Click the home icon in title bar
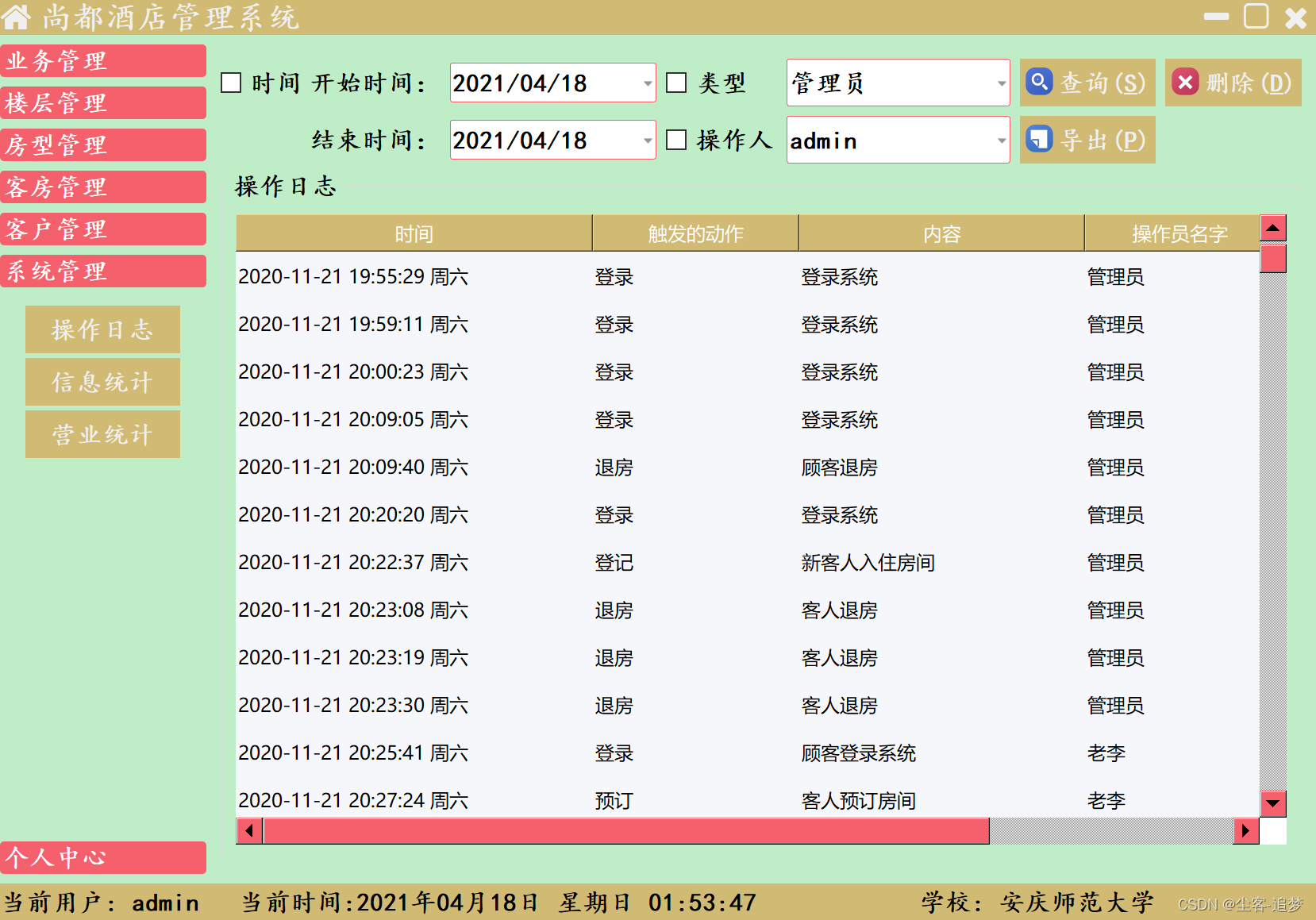 pos(16,16)
